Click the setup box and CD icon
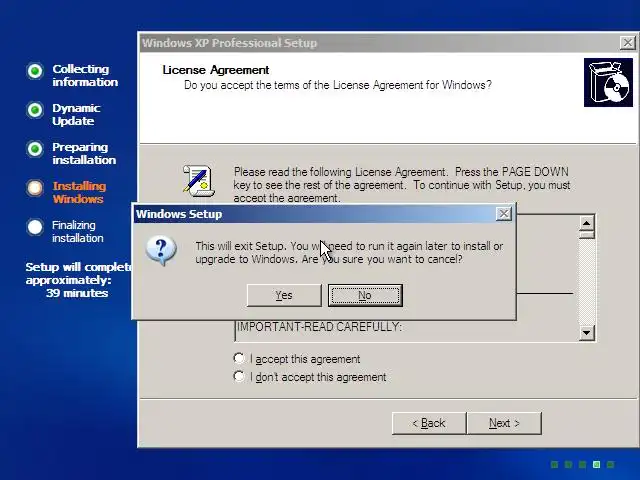Viewport: 640px width, 480px height. (608, 82)
